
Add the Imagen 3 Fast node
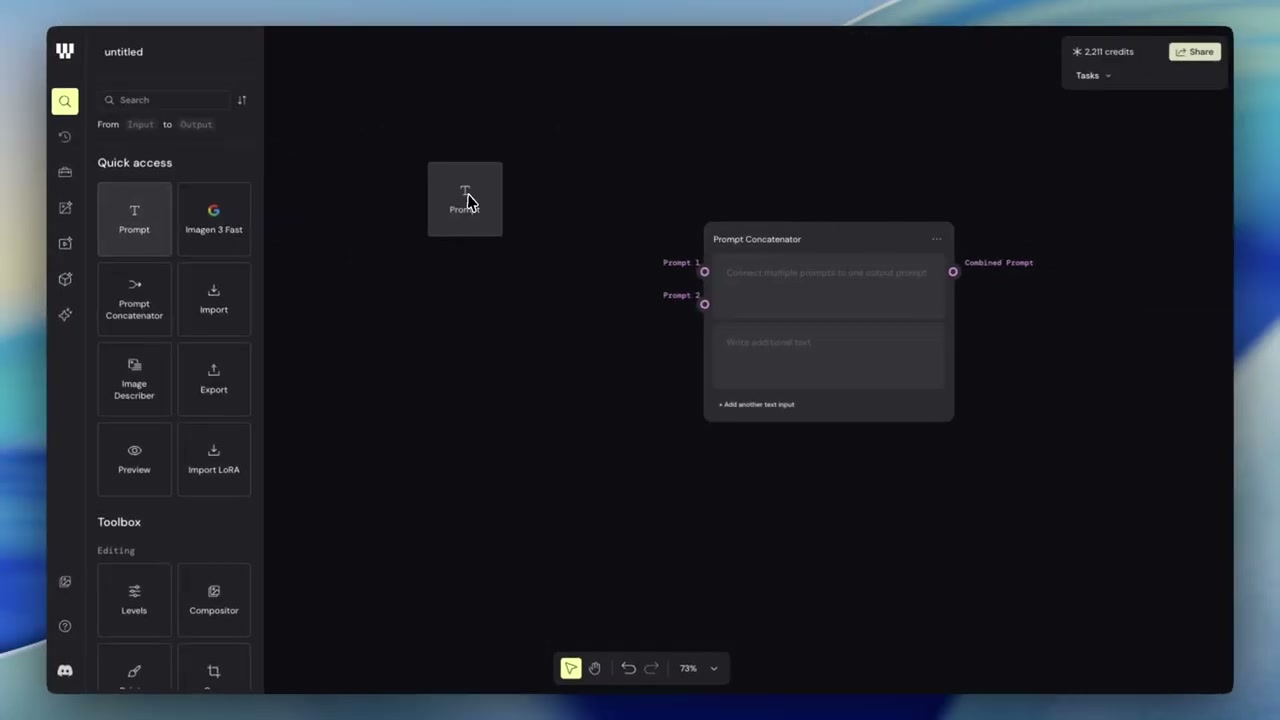pos(214,219)
